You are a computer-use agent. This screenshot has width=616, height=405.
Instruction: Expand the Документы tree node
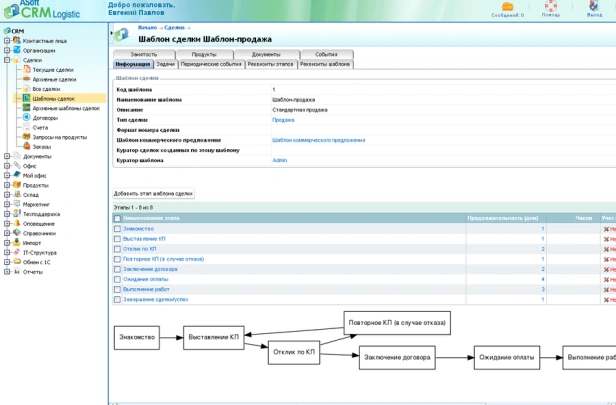tap(7, 156)
